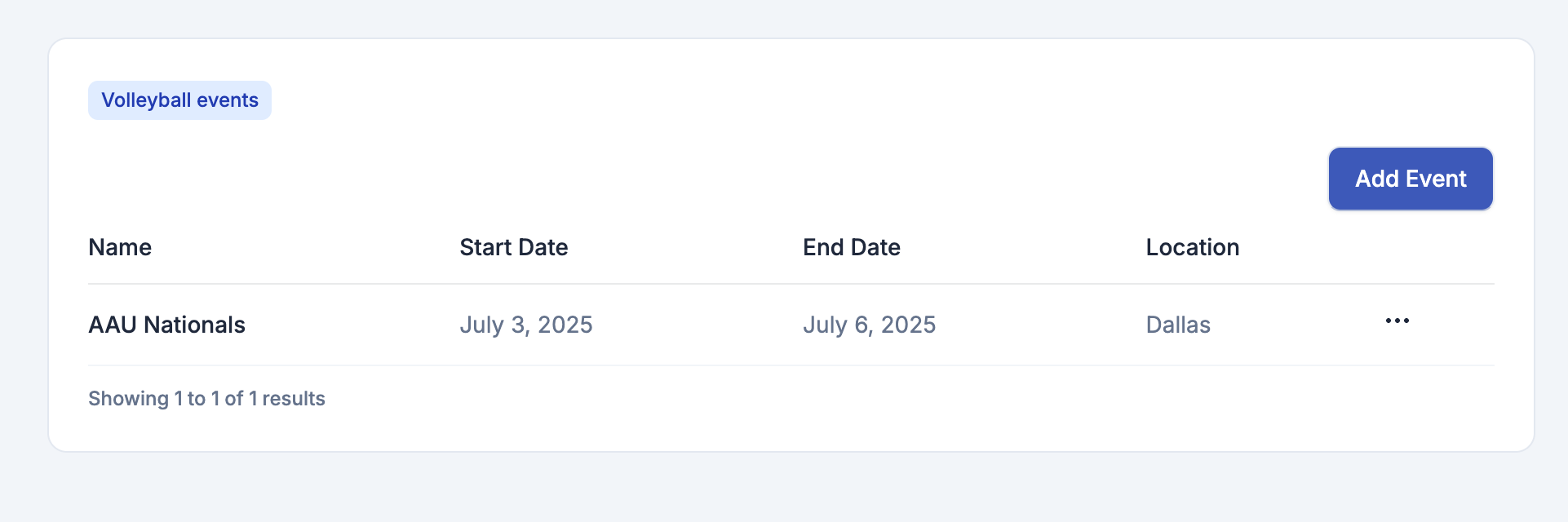
Task: Select the July 6, 2025 end date cell
Action: point(870,325)
